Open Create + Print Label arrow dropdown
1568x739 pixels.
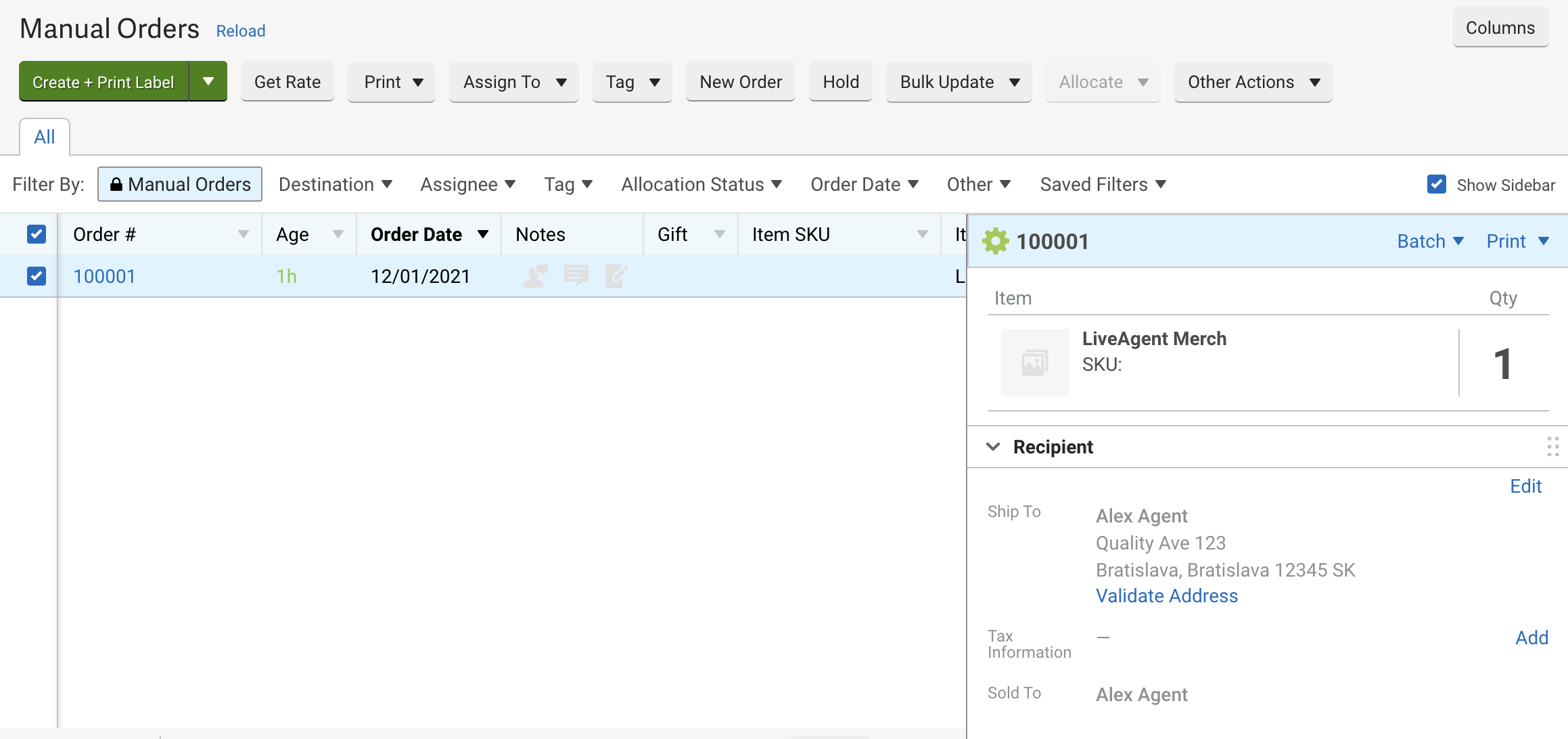coord(208,82)
